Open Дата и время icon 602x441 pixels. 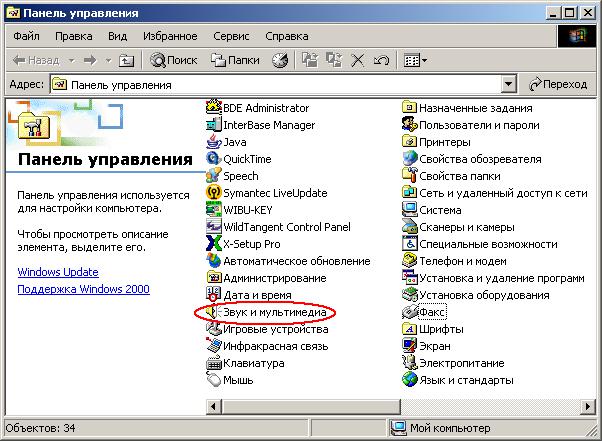[x=214, y=295]
